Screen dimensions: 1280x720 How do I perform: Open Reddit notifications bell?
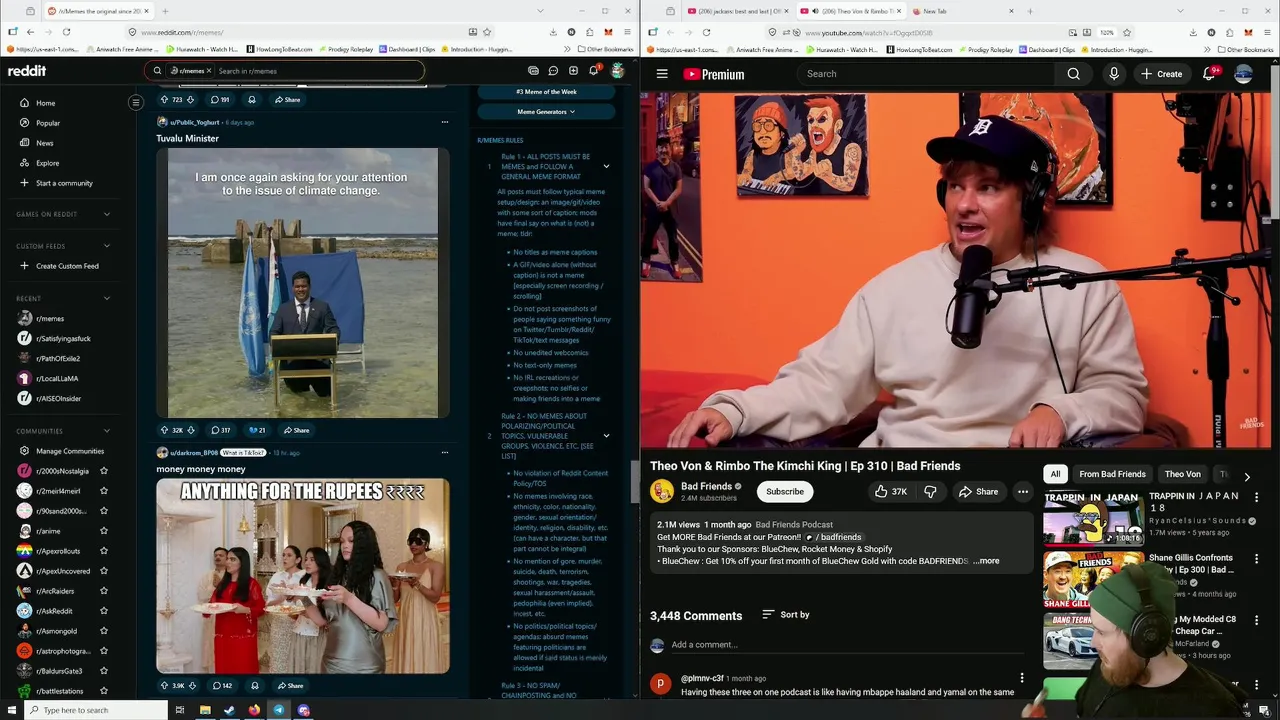tap(593, 71)
